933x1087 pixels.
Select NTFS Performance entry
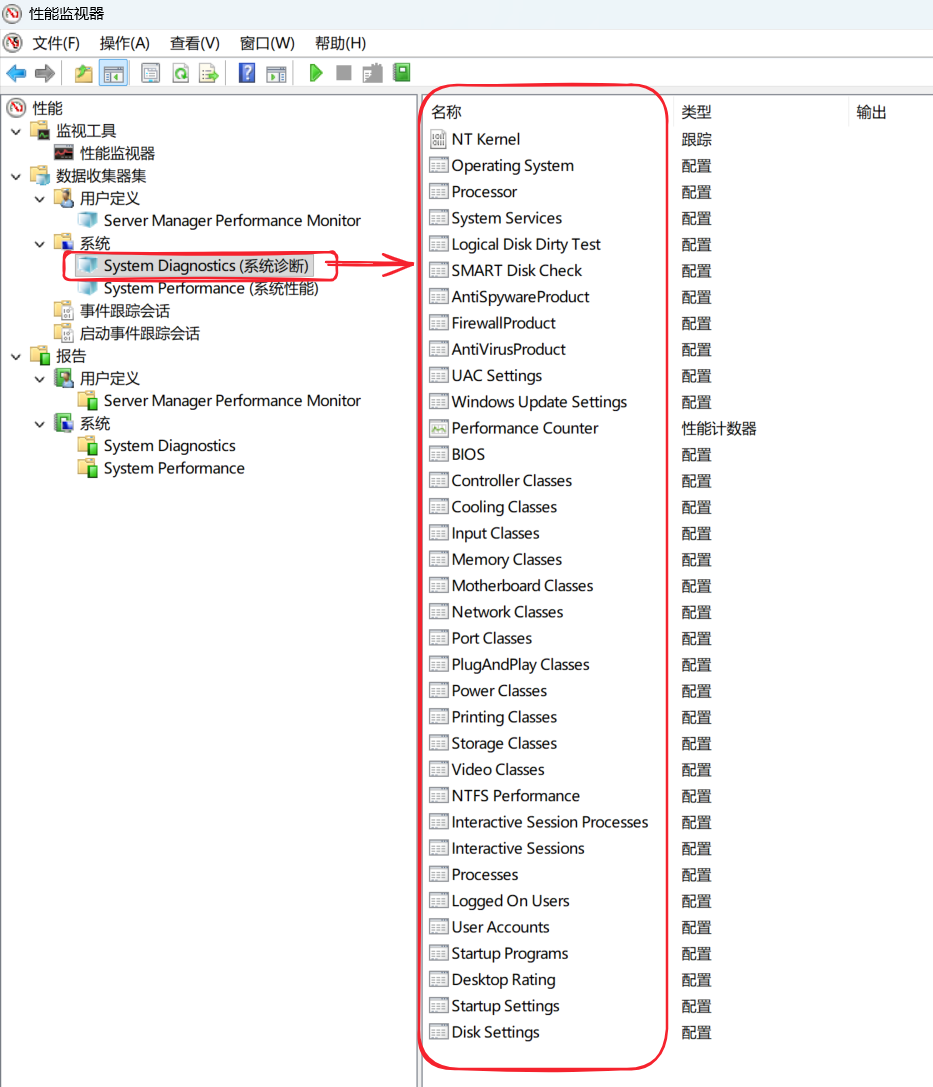516,796
